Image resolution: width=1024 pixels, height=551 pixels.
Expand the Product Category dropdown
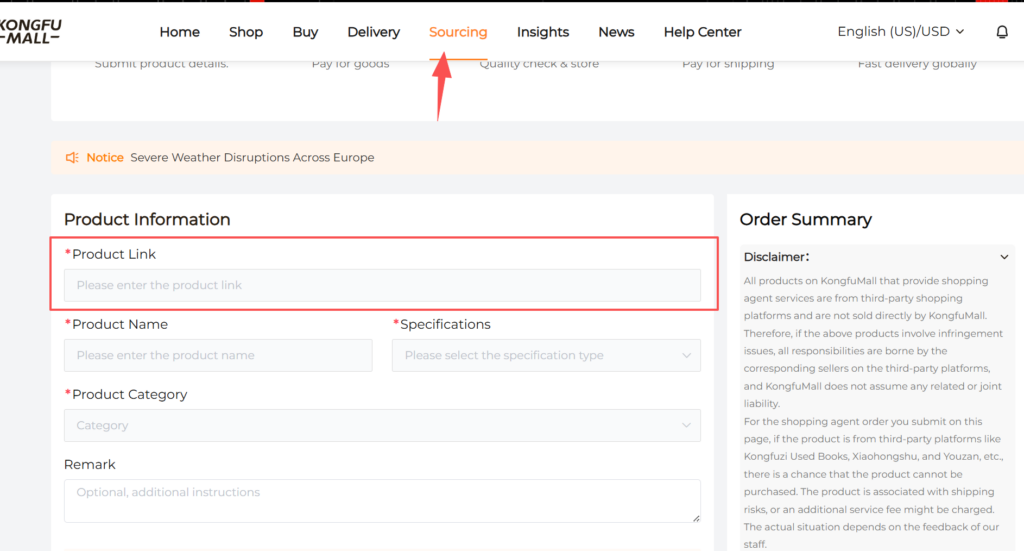tap(382, 425)
